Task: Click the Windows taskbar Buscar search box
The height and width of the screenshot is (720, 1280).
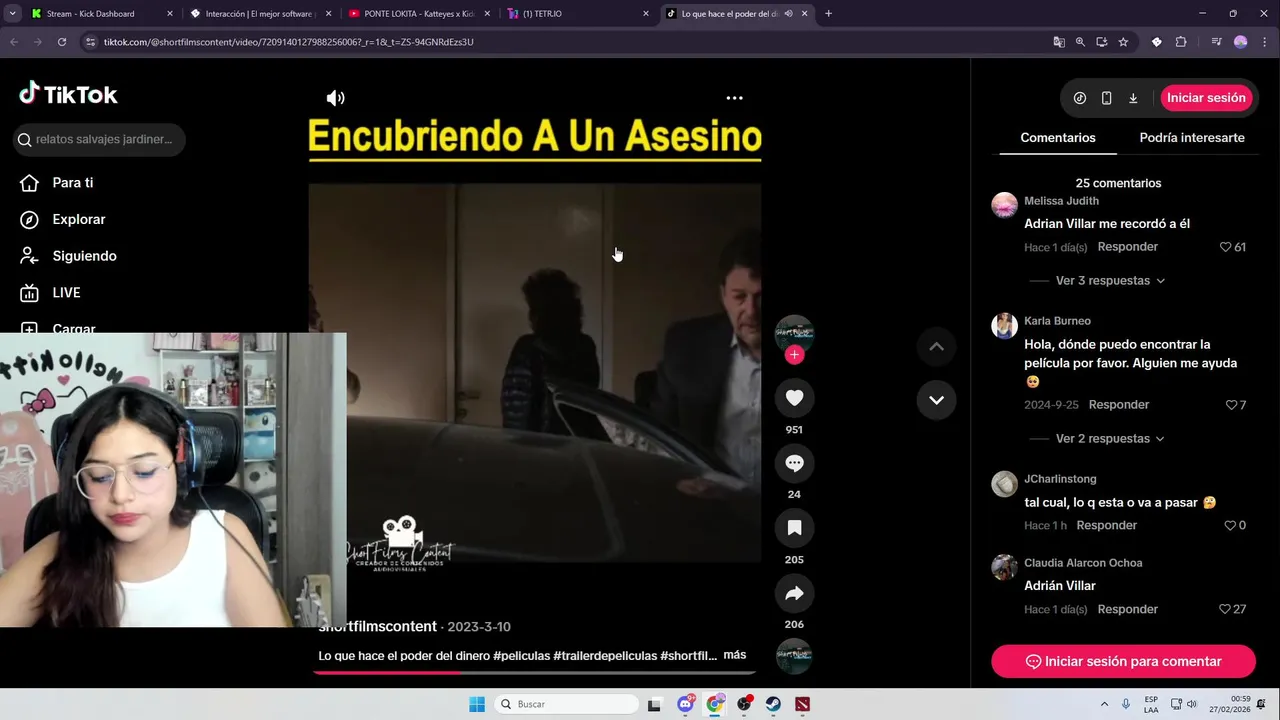Action: click(567, 704)
